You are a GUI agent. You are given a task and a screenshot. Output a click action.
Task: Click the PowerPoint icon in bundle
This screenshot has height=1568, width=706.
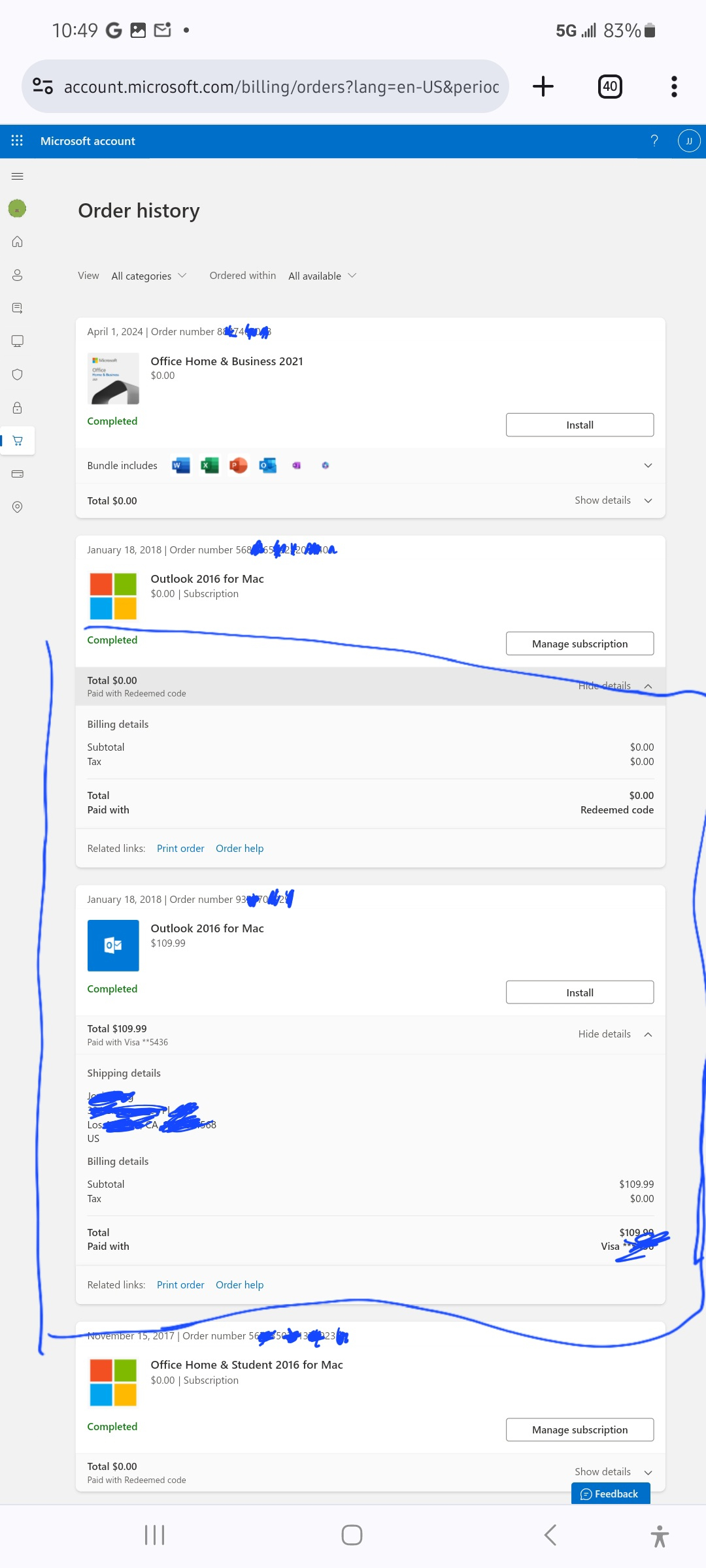point(239,465)
